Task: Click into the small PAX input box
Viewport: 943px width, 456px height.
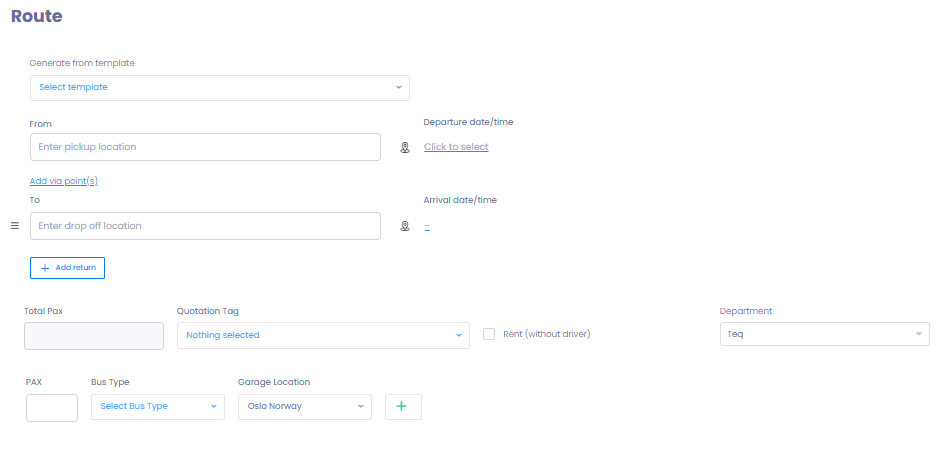Action: pos(52,408)
